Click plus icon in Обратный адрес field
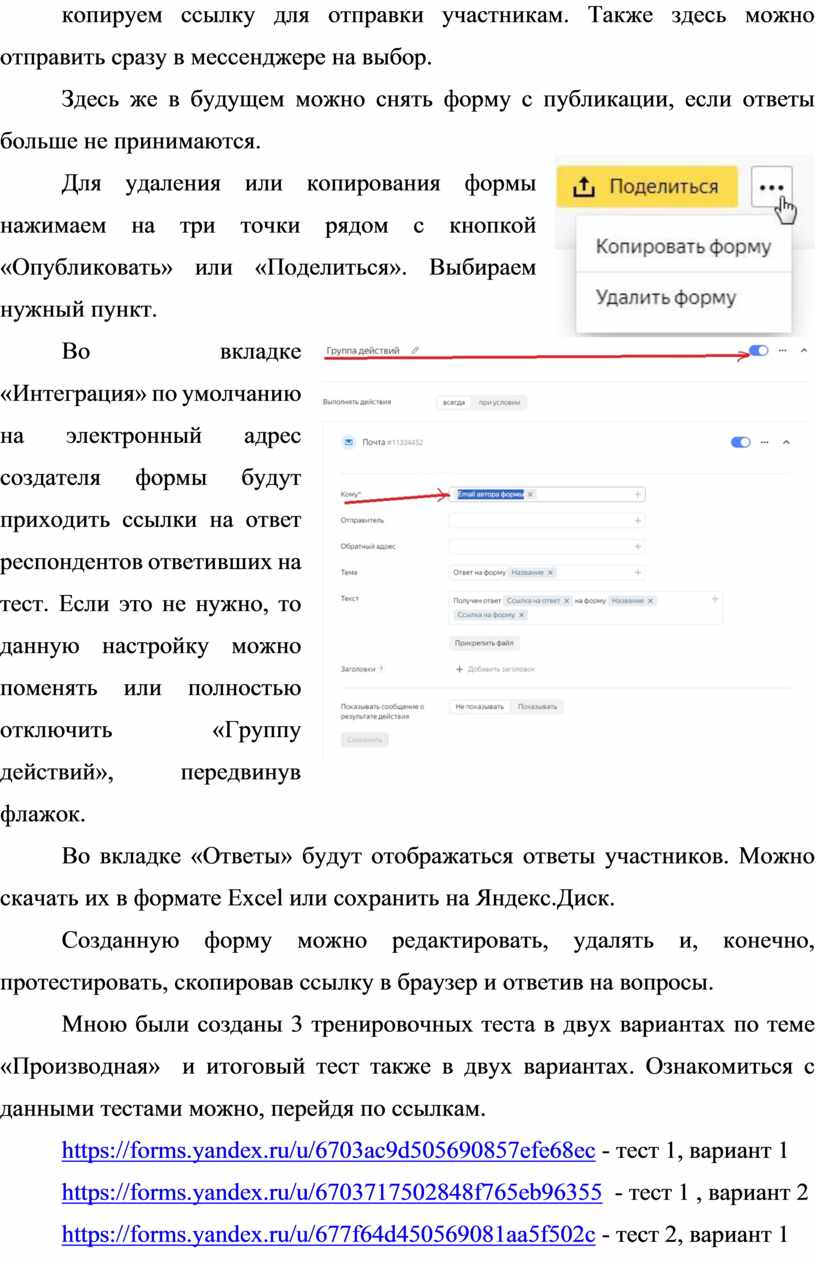This screenshot has height=1264, width=816. click(637, 546)
